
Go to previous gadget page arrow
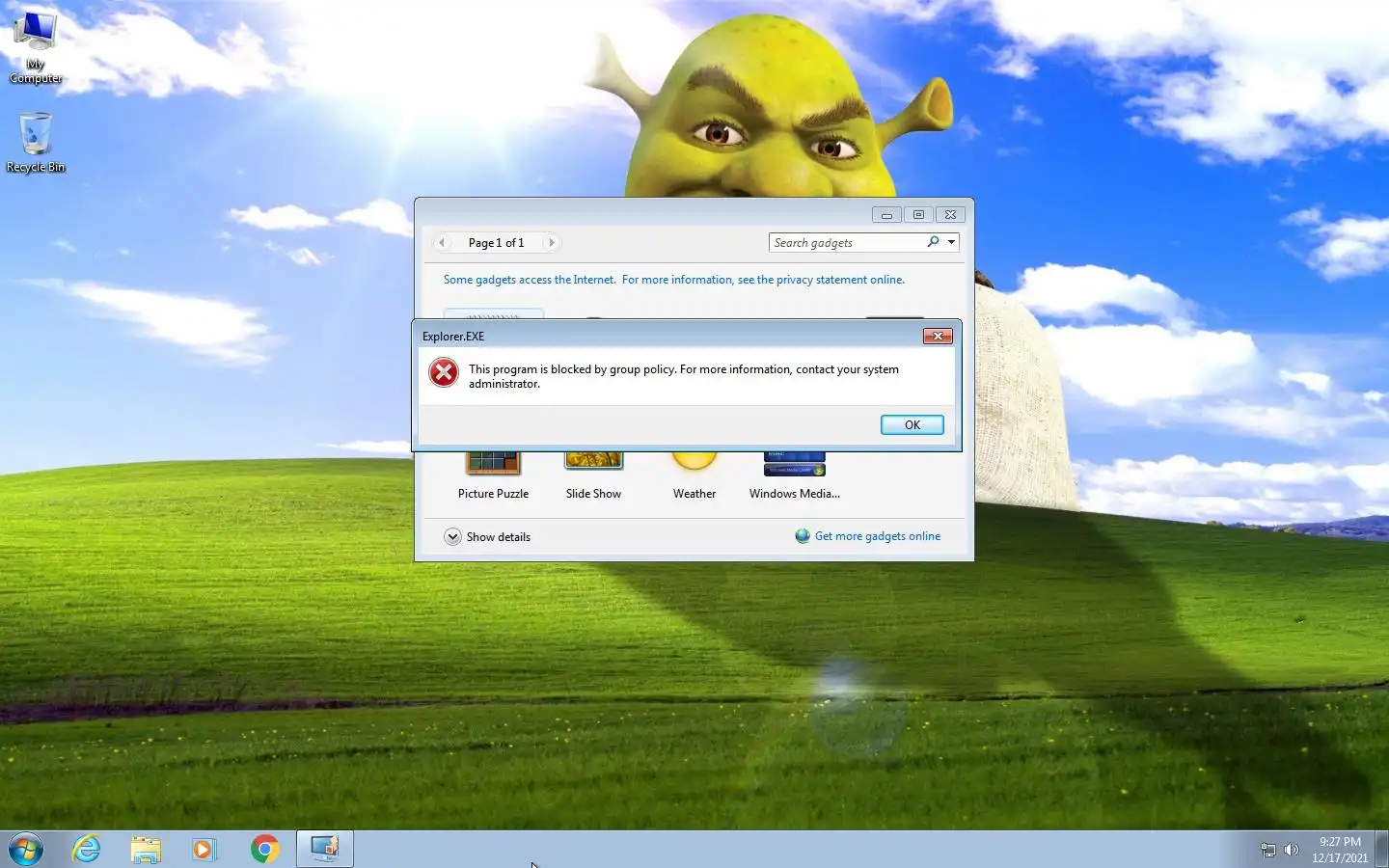click(442, 243)
